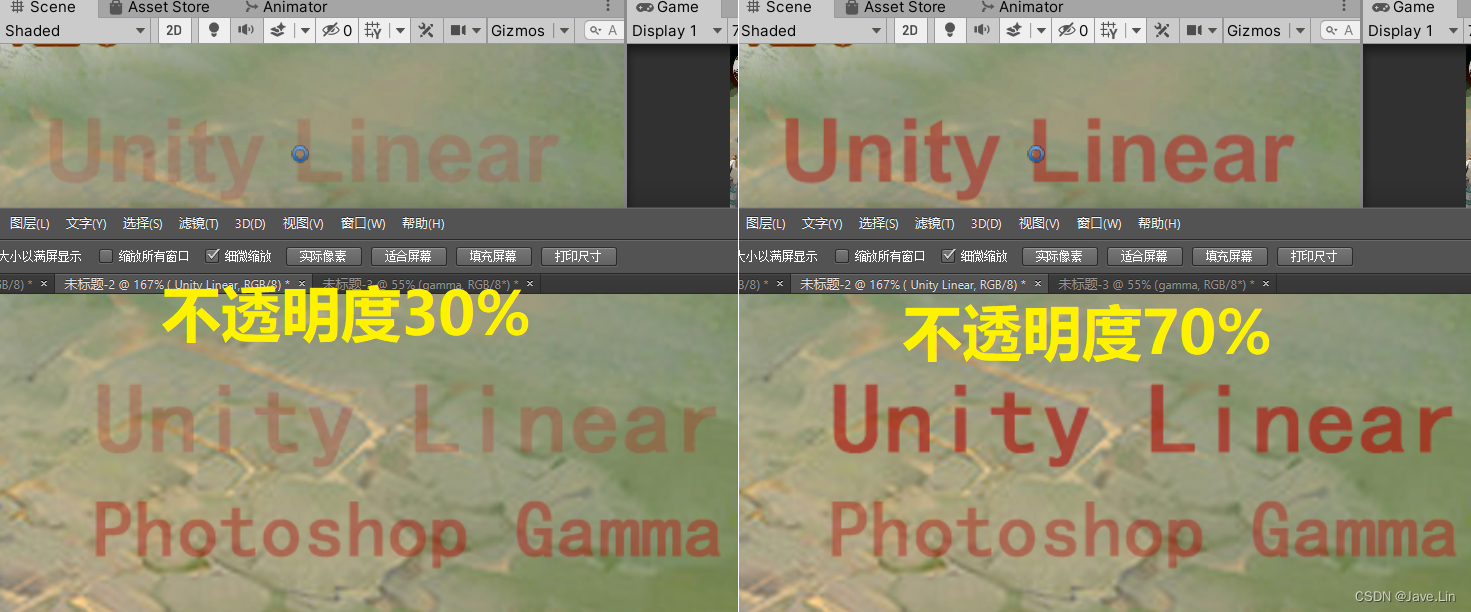Enable the 缩放所有窗口 checkbox
This screenshot has height=612, width=1471.
(105, 255)
